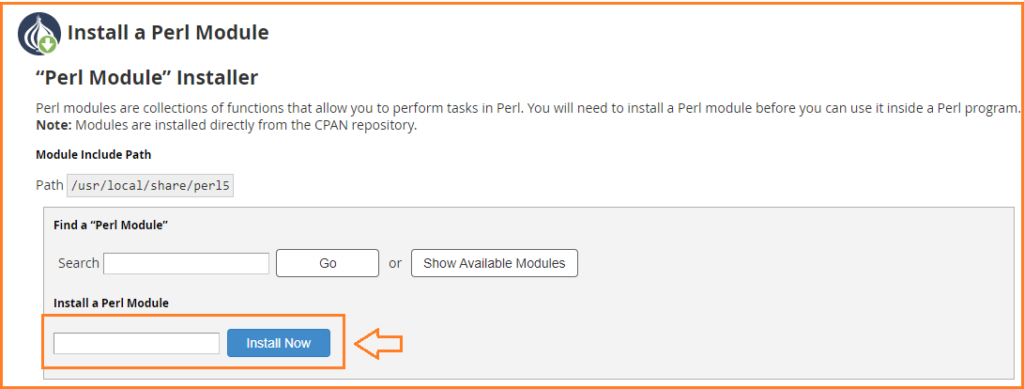Click the Install Now button
Screen dimensions: 1024x389
[279, 343]
